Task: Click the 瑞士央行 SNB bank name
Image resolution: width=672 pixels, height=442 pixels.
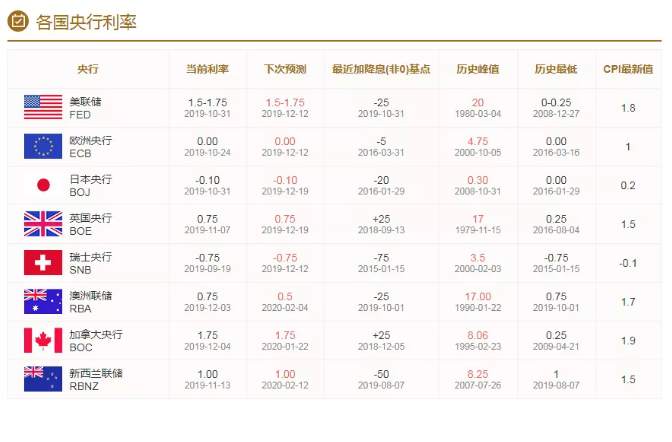Action: tap(90, 263)
